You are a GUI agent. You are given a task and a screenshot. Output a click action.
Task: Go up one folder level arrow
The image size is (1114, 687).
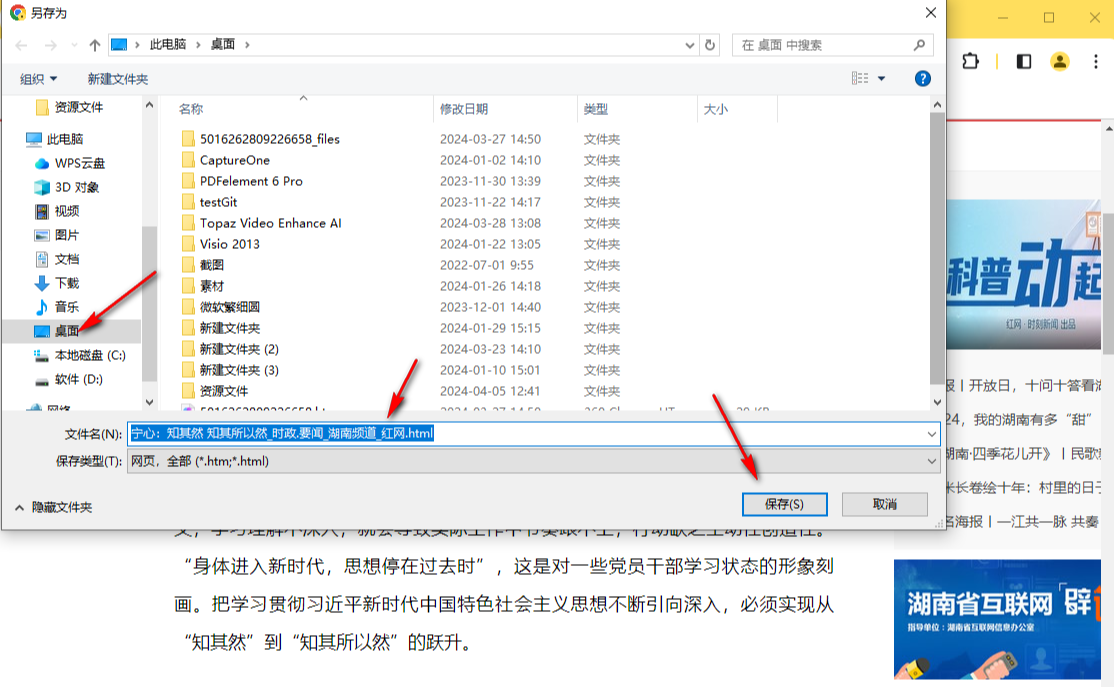click(94, 45)
